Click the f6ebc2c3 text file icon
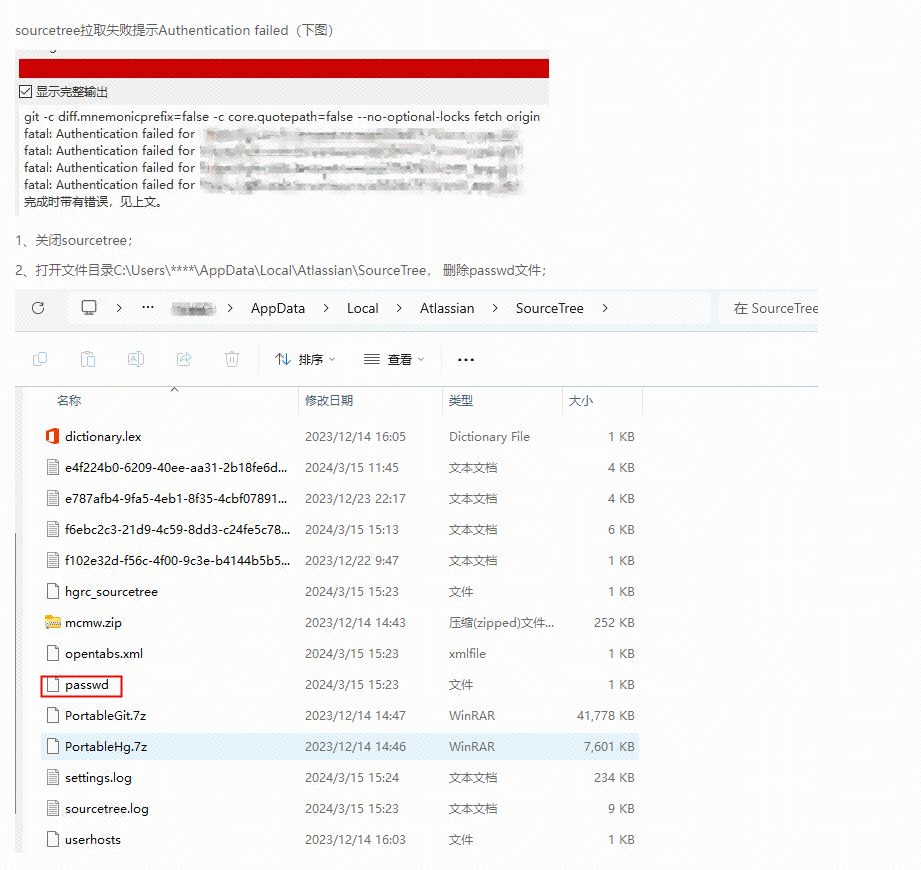 [53, 530]
